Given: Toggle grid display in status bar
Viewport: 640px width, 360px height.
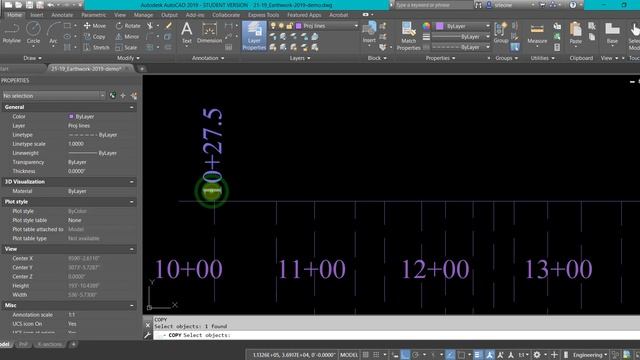Looking at the screenshot, I should (366, 355).
